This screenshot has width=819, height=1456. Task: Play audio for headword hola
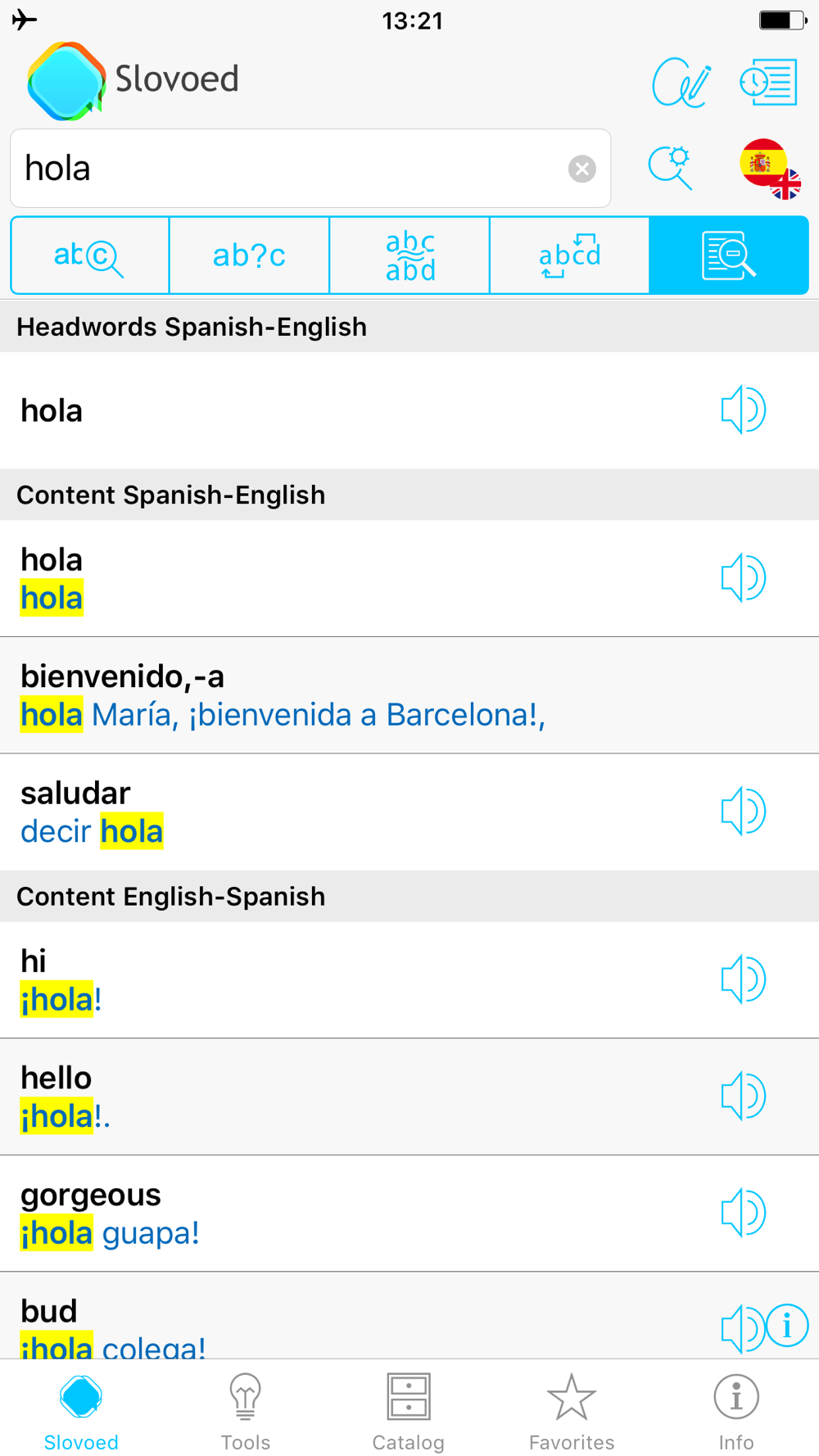click(x=743, y=409)
